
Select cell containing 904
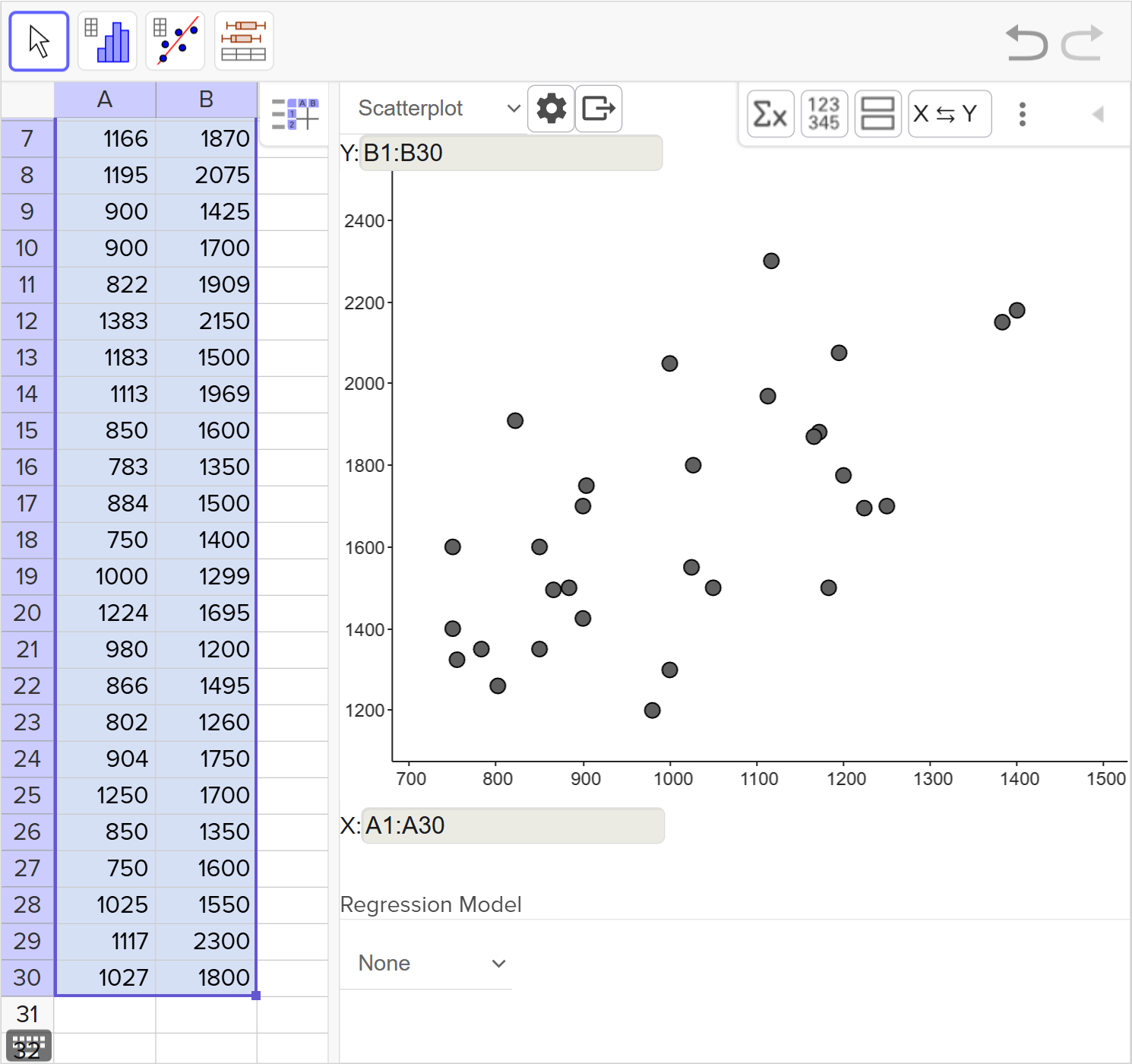pos(105,759)
